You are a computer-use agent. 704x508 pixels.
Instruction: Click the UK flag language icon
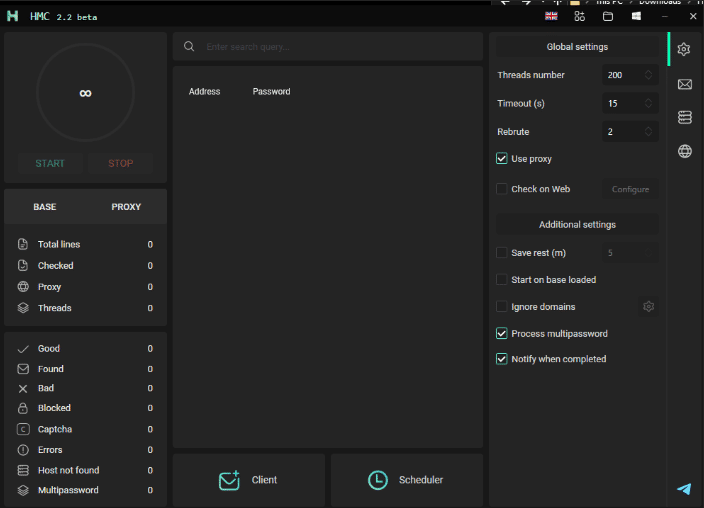tap(551, 16)
